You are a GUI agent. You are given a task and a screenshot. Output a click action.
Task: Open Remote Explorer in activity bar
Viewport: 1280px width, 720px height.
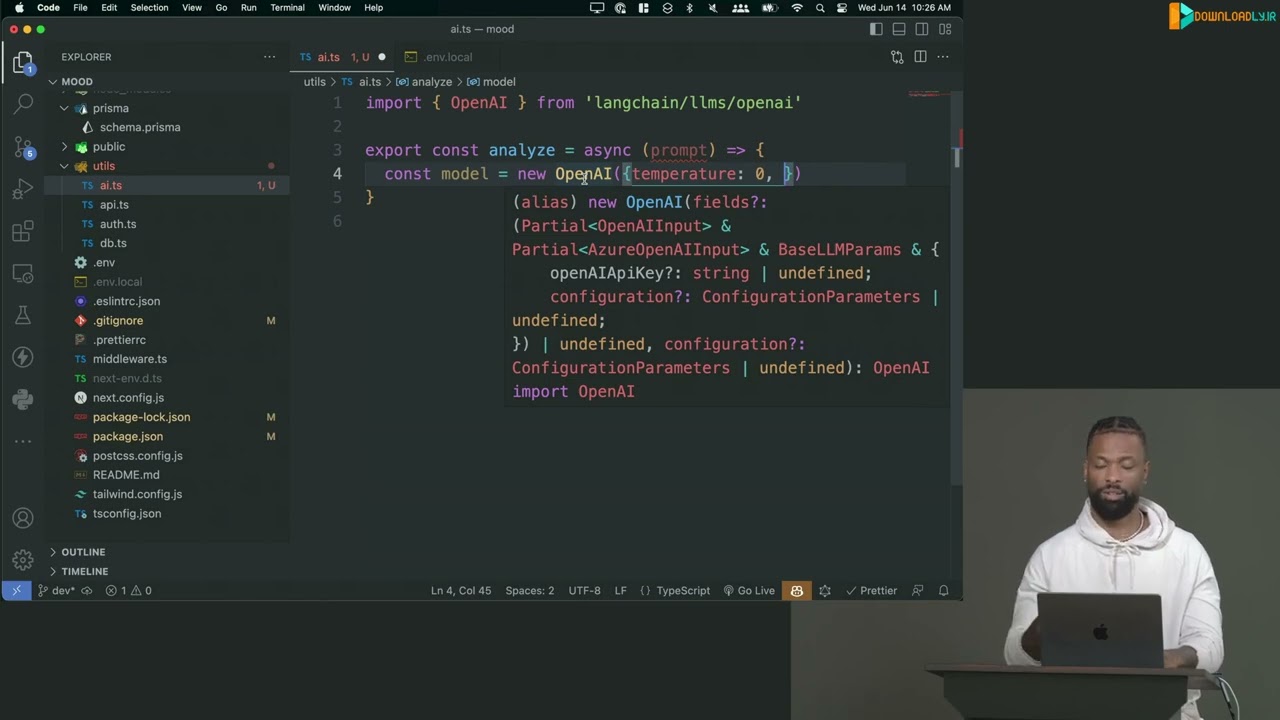pos(23,273)
